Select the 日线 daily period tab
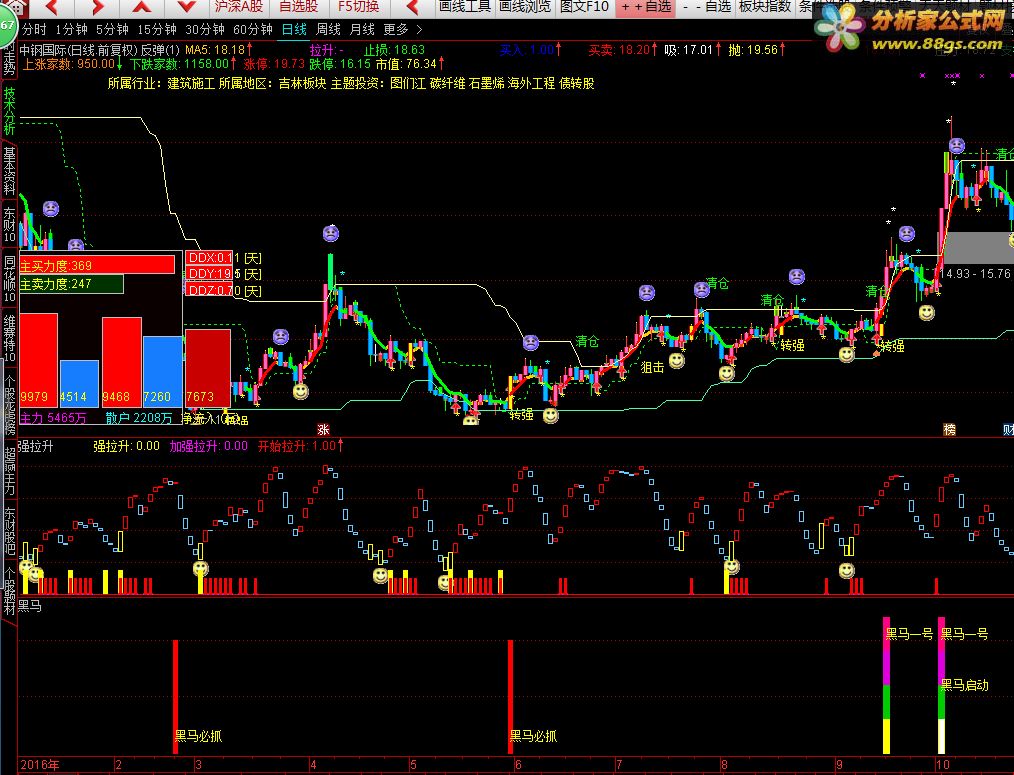 click(x=294, y=30)
